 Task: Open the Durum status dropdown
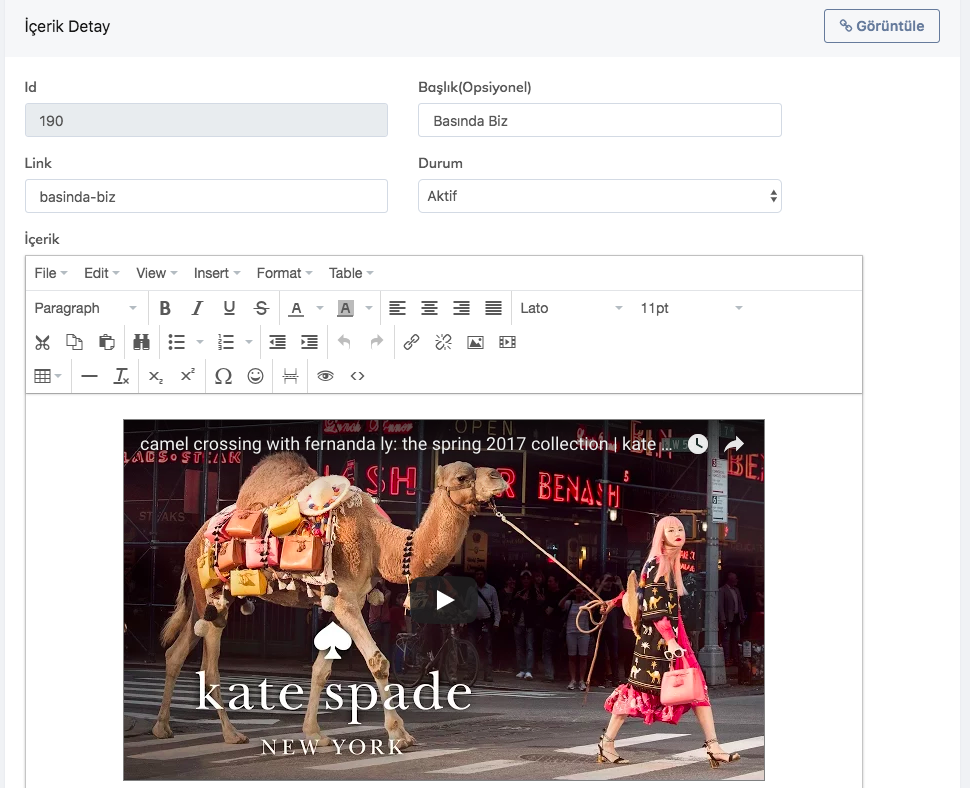(x=599, y=196)
